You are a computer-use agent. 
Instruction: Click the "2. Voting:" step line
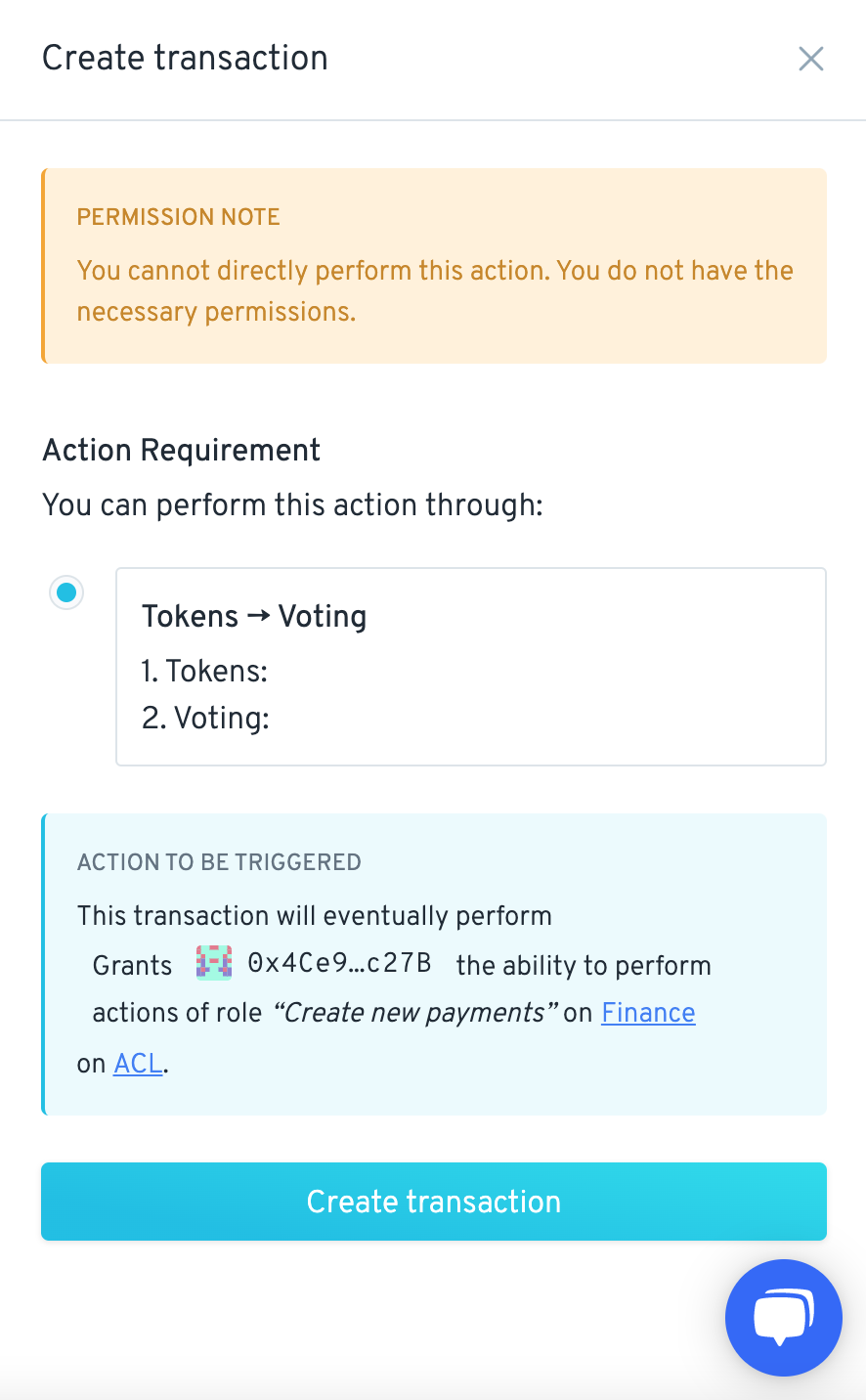coord(205,718)
